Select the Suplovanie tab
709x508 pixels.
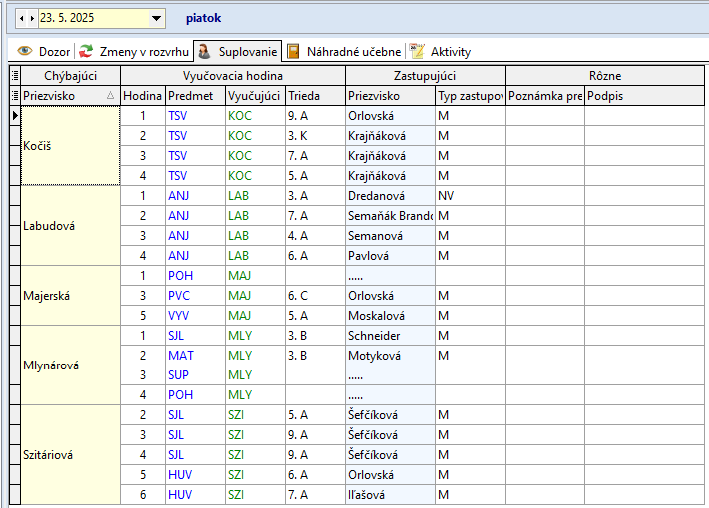point(238,52)
